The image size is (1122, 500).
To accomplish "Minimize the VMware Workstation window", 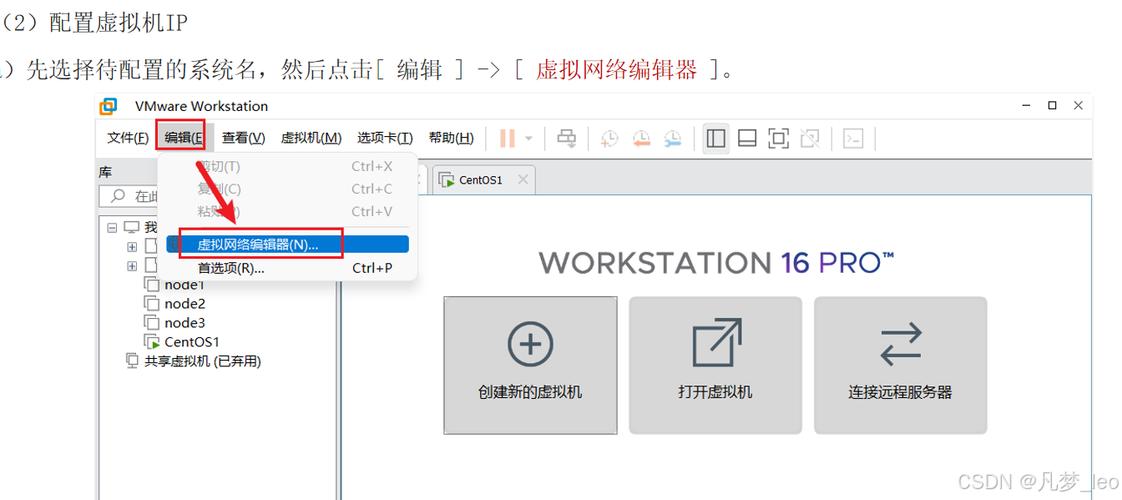I will (x=1027, y=105).
